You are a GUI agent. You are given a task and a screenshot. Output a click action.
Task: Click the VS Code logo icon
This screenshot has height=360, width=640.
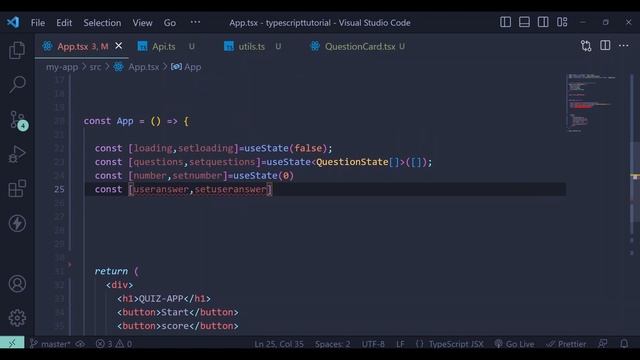tap(13, 22)
